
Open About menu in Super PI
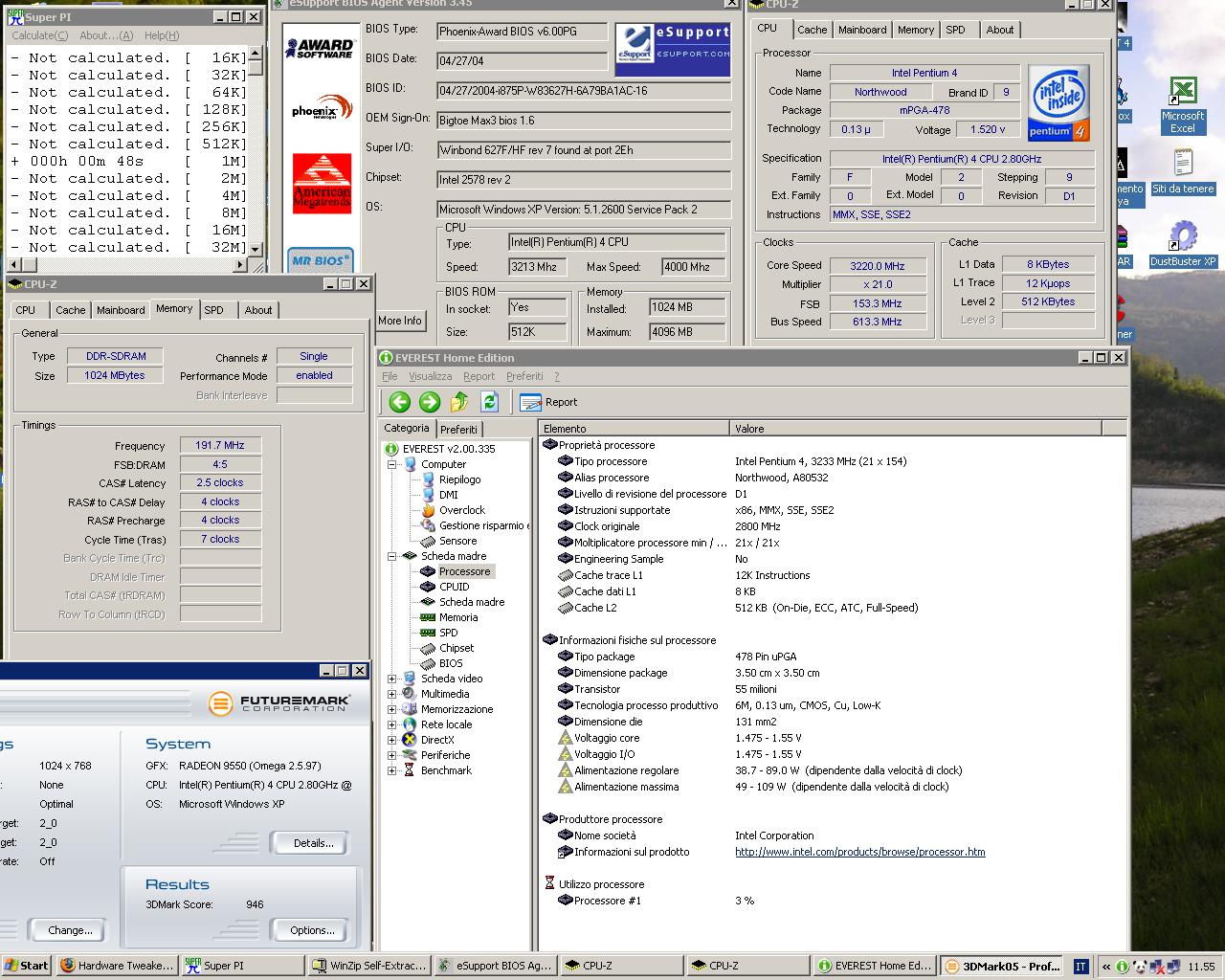click(x=106, y=35)
